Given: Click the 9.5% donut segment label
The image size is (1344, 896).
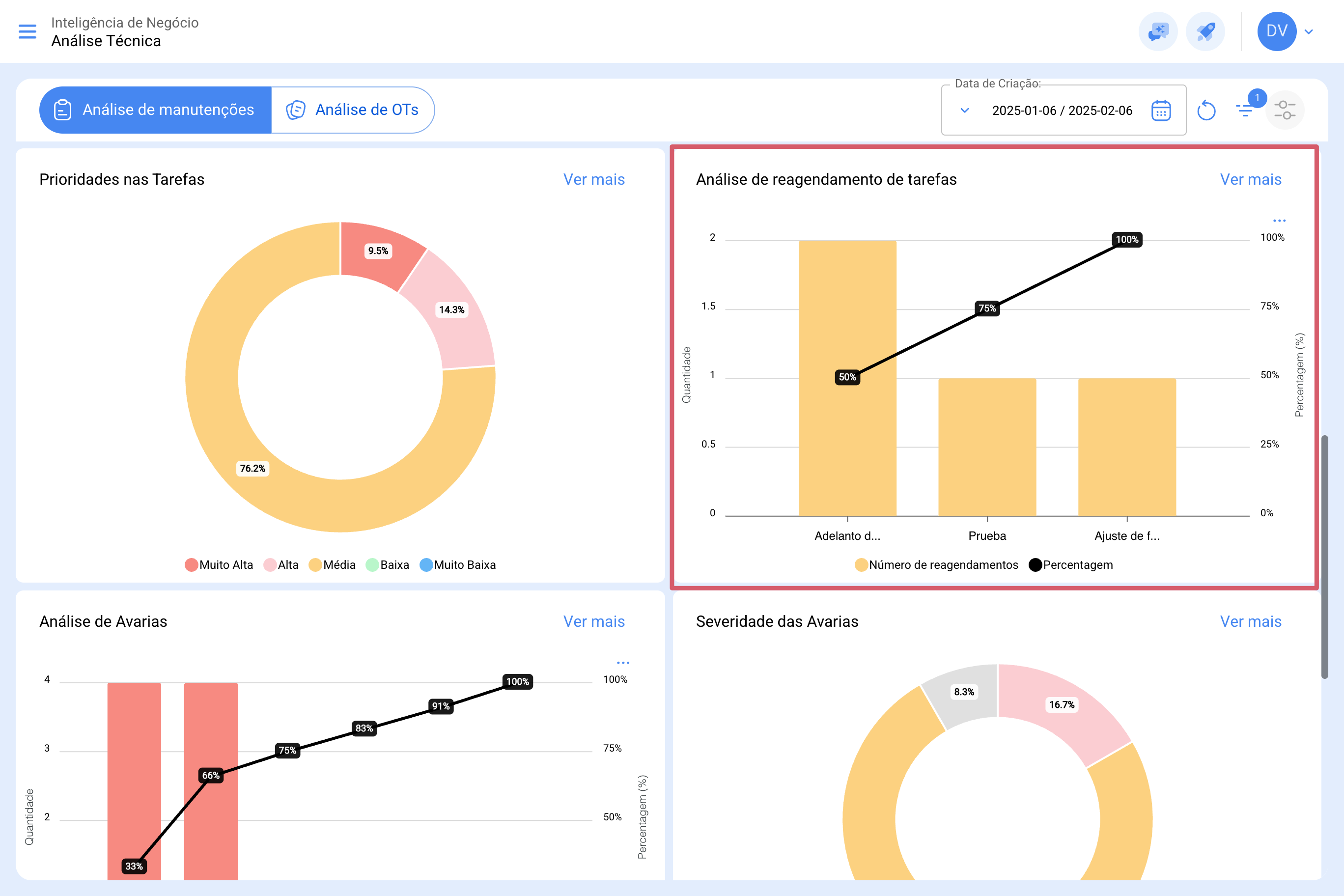Looking at the screenshot, I should click(378, 251).
